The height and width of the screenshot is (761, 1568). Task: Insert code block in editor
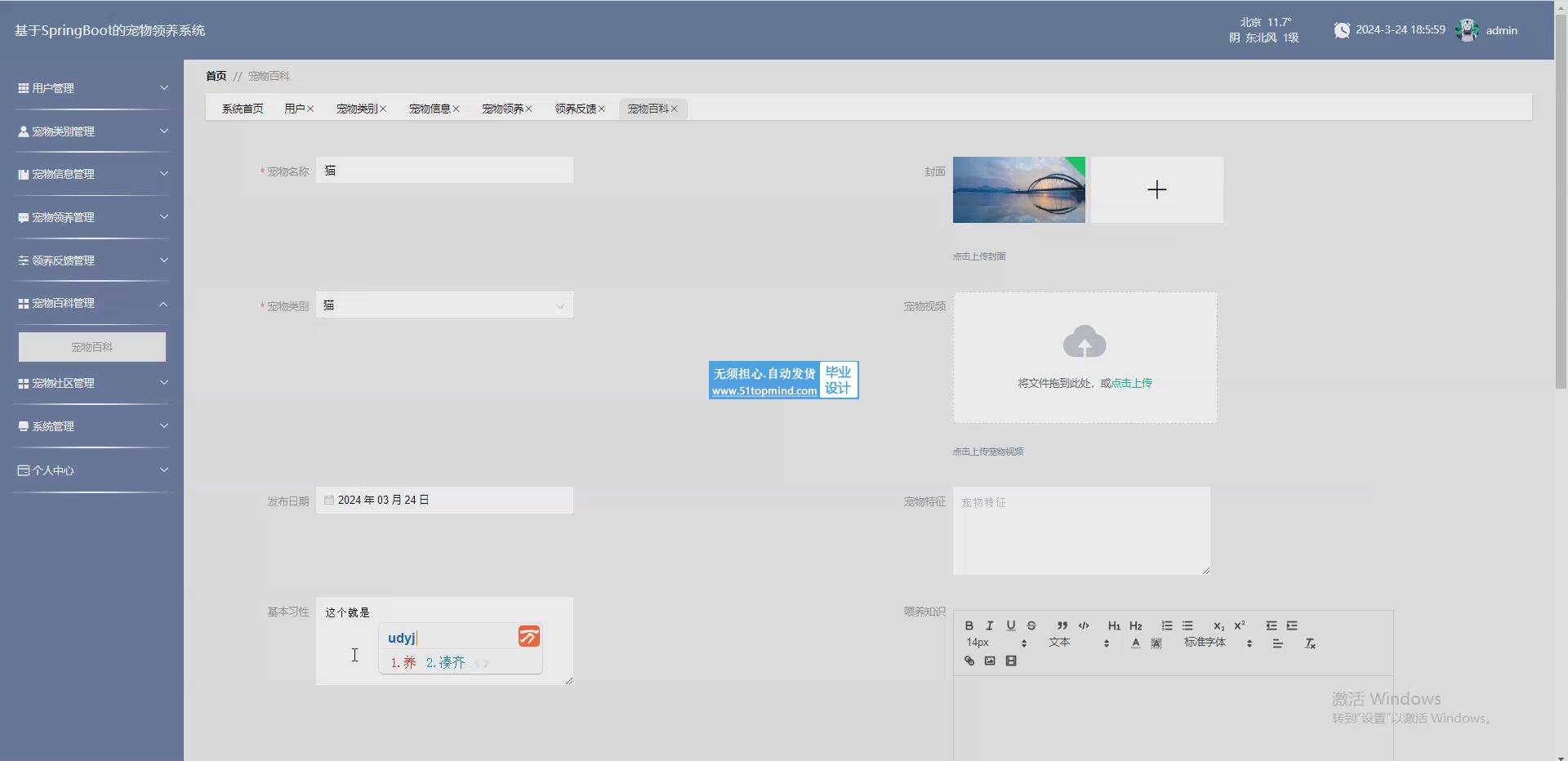click(x=1084, y=625)
